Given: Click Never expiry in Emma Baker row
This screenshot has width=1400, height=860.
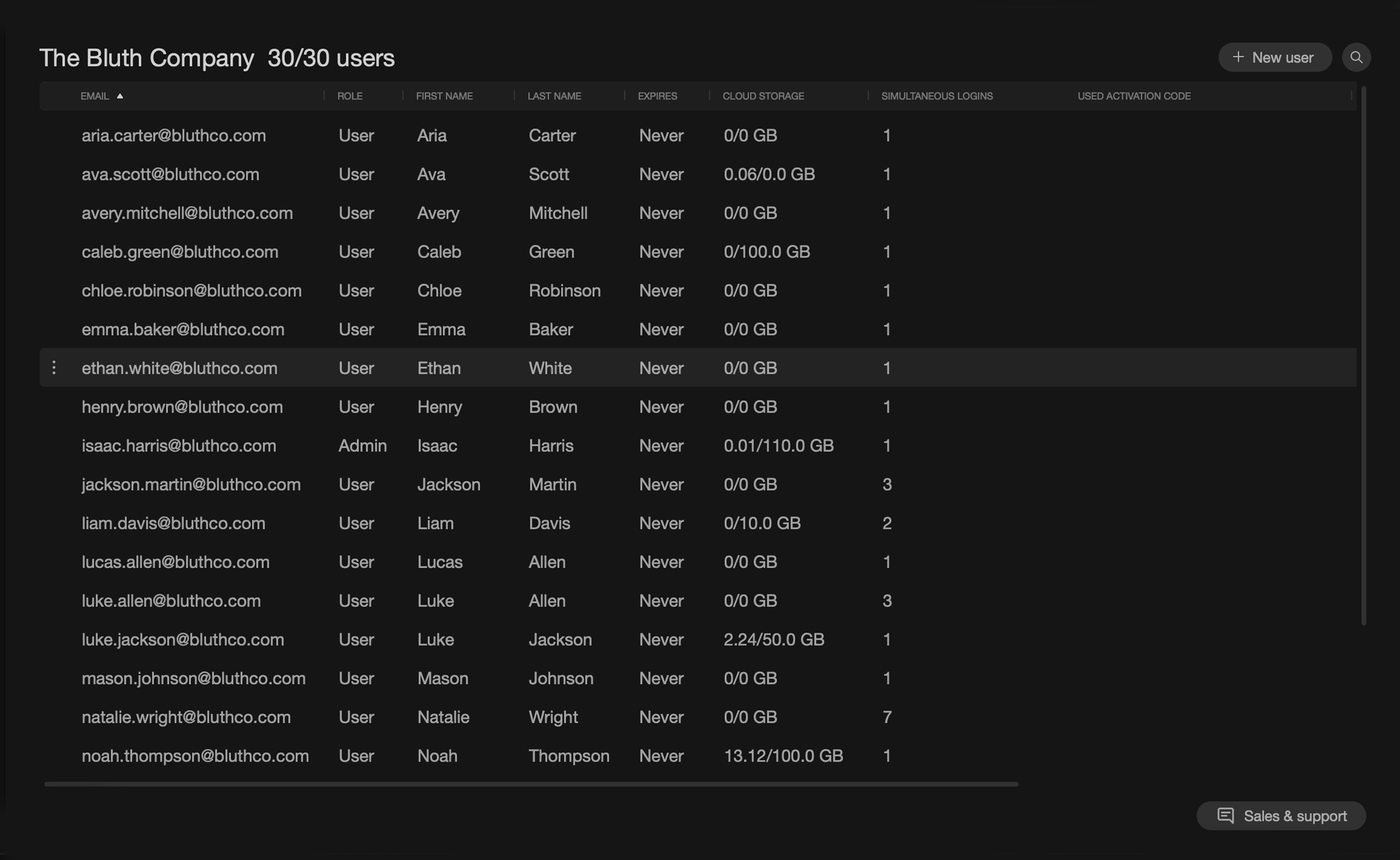Looking at the screenshot, I should (661, 329).
